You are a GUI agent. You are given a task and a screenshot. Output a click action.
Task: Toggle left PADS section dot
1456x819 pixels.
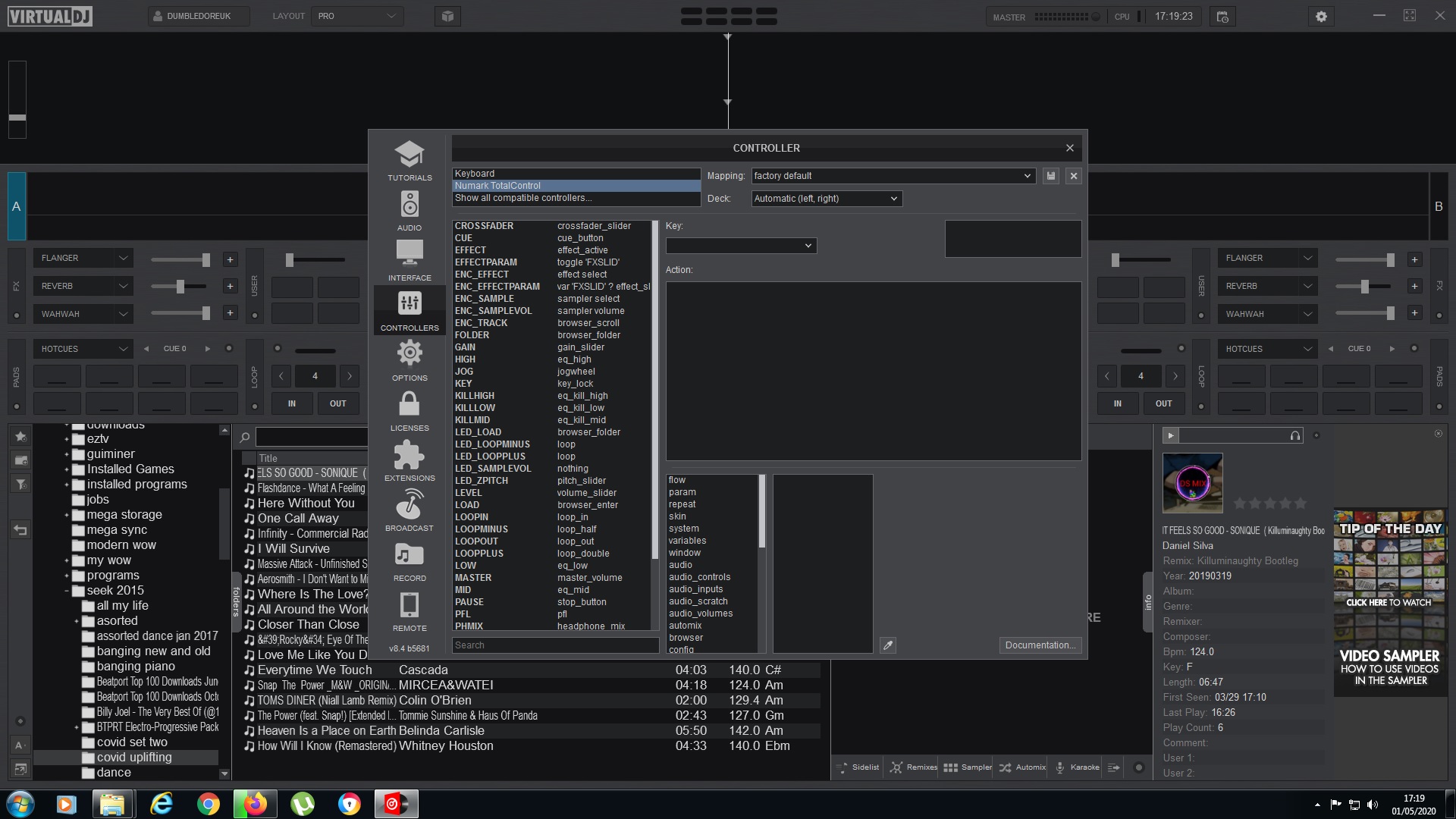tap(17, 406)
